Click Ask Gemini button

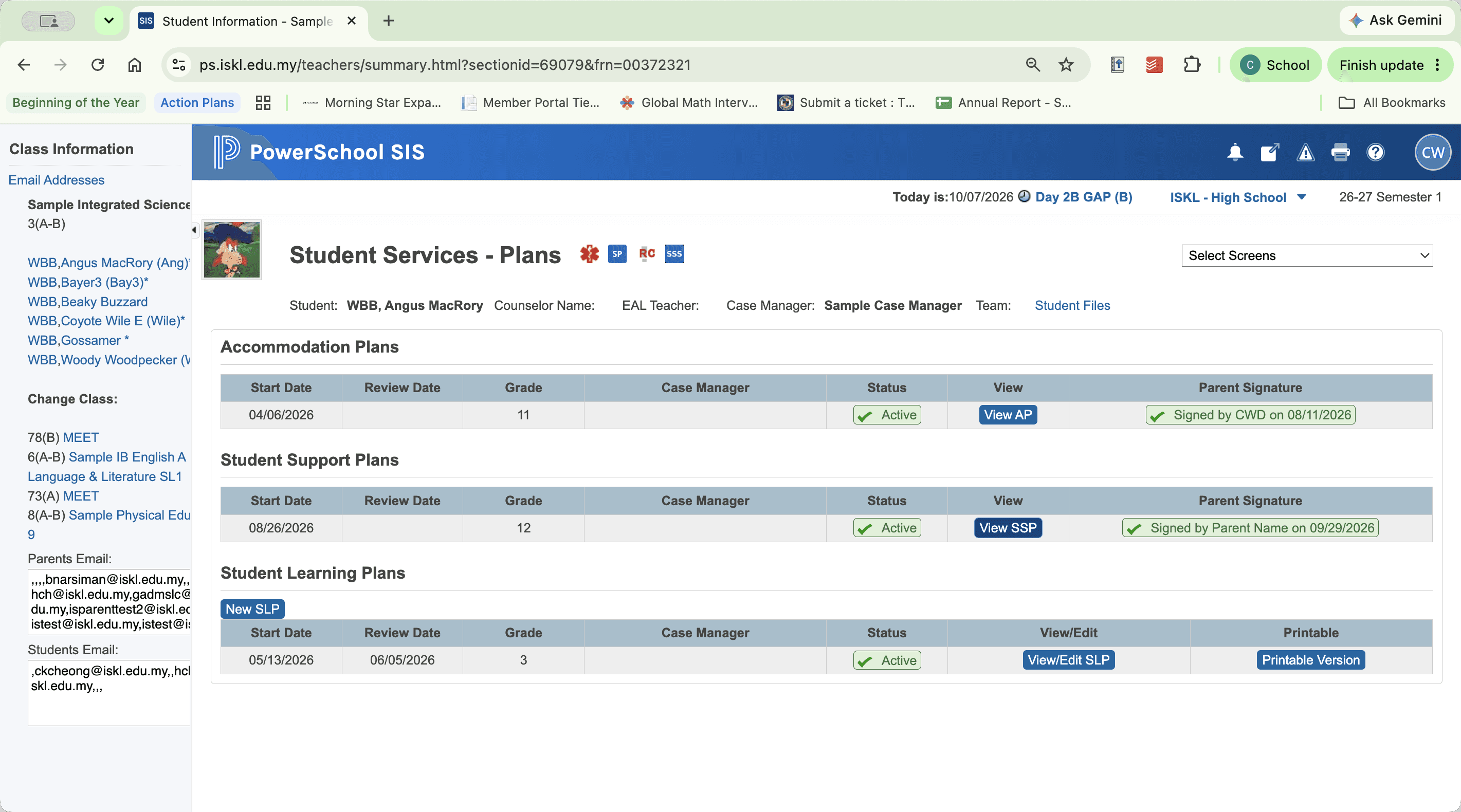click(x=1396, y=21)
